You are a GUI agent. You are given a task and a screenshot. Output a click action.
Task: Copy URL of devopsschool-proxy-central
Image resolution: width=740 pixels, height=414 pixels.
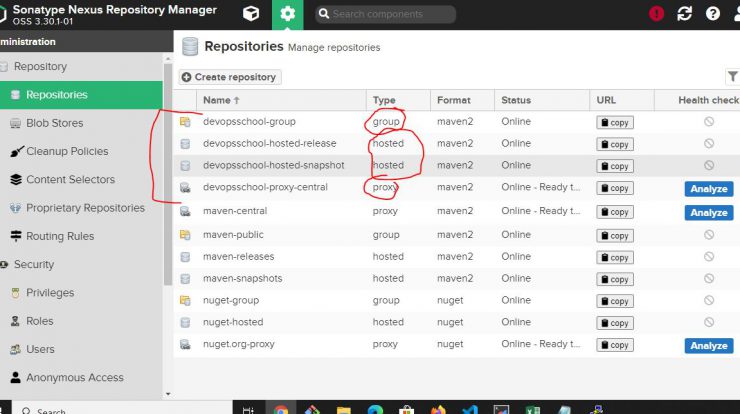click(614, 188)
